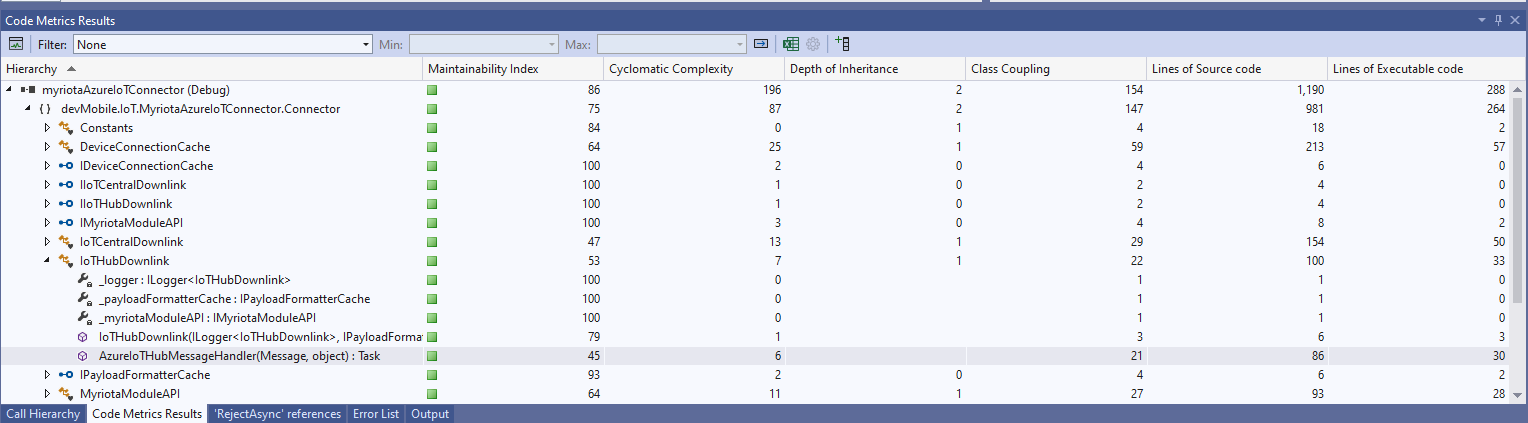Click the IIoTHubDownlink interface icon

[x=66, y=204]
